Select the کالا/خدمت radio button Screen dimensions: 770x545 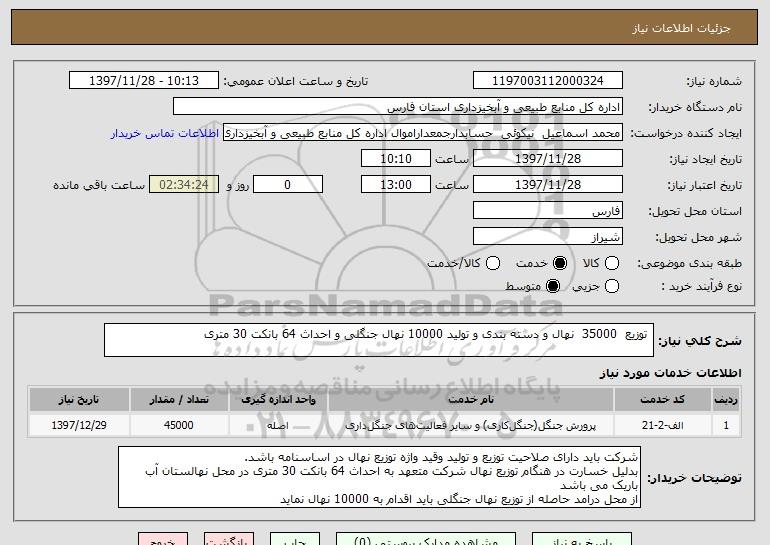(493, 264)
